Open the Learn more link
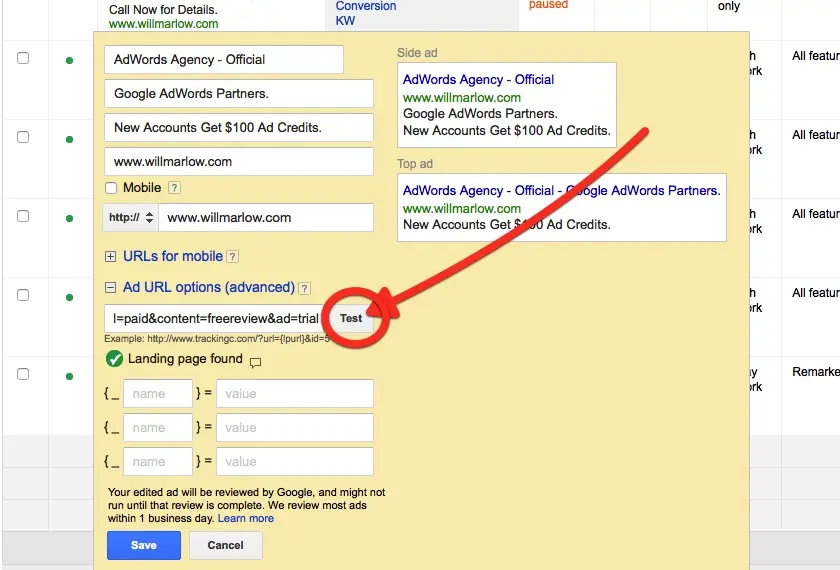840x570 pixels. [x=246, y=519]
